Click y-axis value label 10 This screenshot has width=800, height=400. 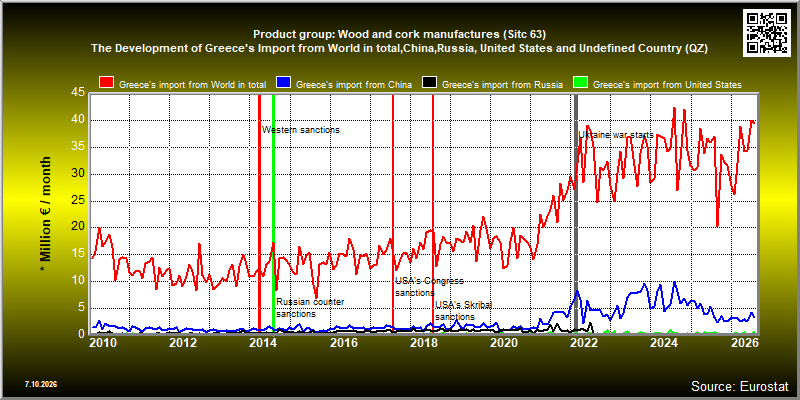(78, 281)
